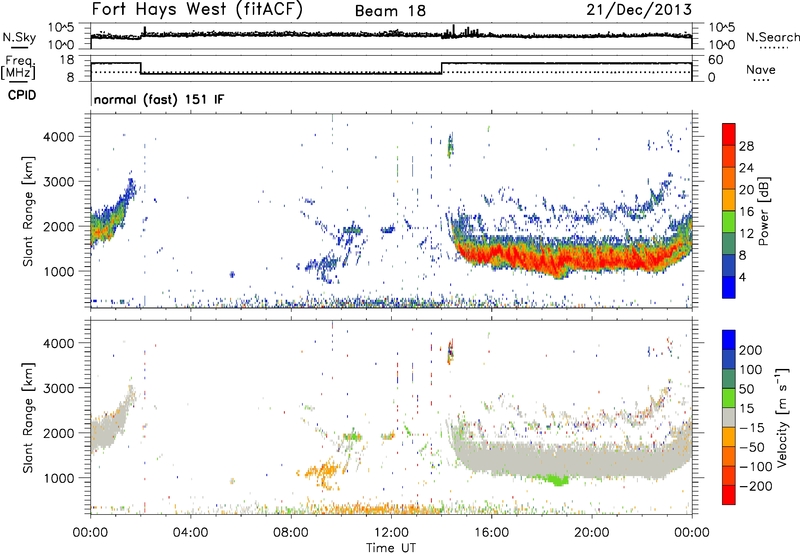Pick the red bottom segment of velocity colorbar

(729, 495)
